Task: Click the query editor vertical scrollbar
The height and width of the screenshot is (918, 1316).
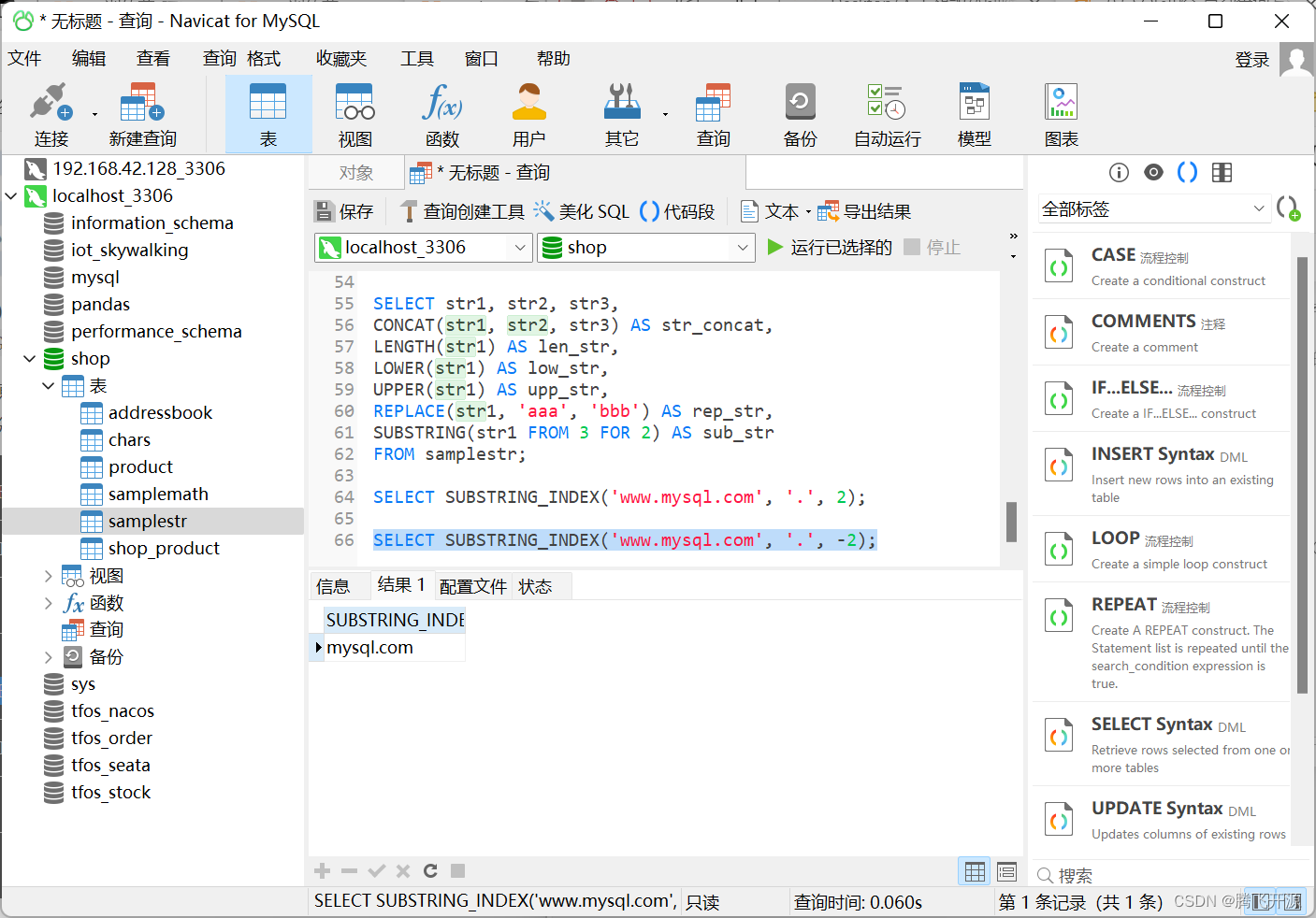Action: 1011,522
